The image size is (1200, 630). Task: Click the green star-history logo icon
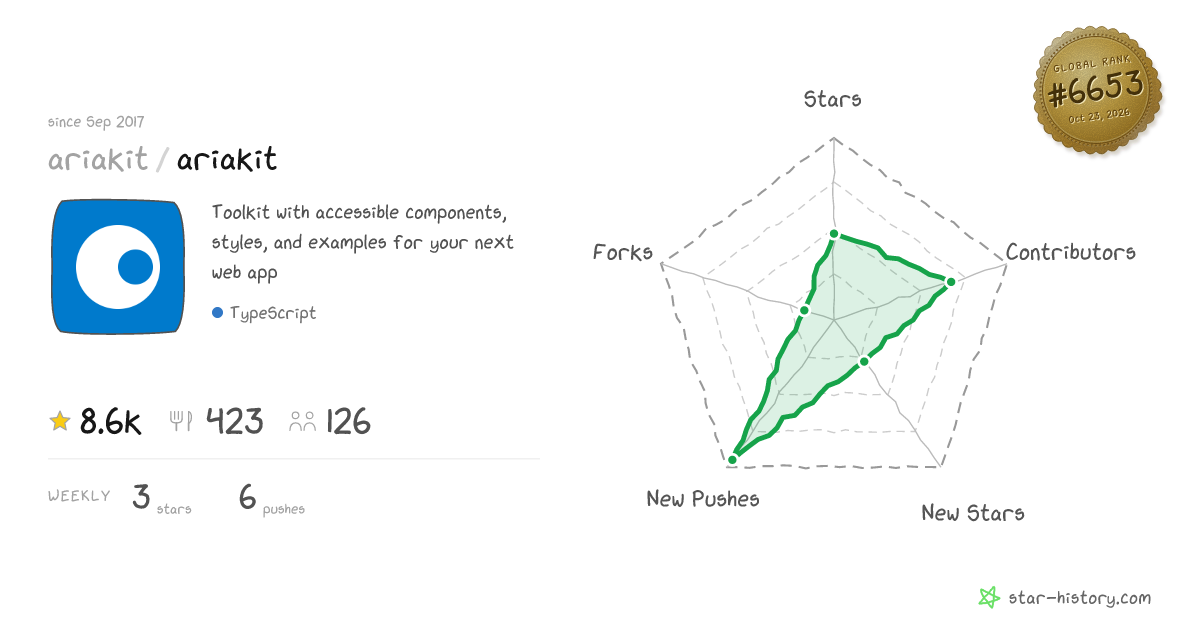(989, 598)
